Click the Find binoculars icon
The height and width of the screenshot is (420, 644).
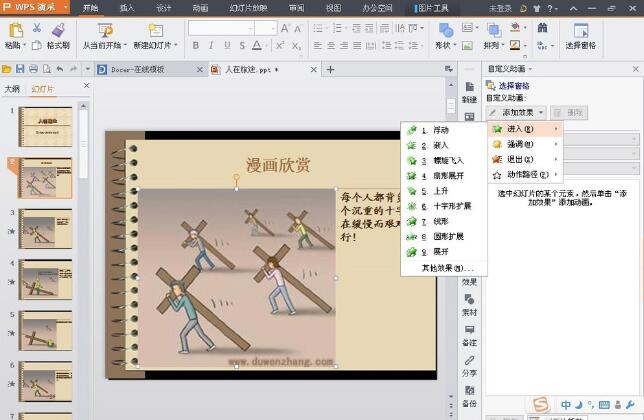pyautogui.click(x=542, y=28)
